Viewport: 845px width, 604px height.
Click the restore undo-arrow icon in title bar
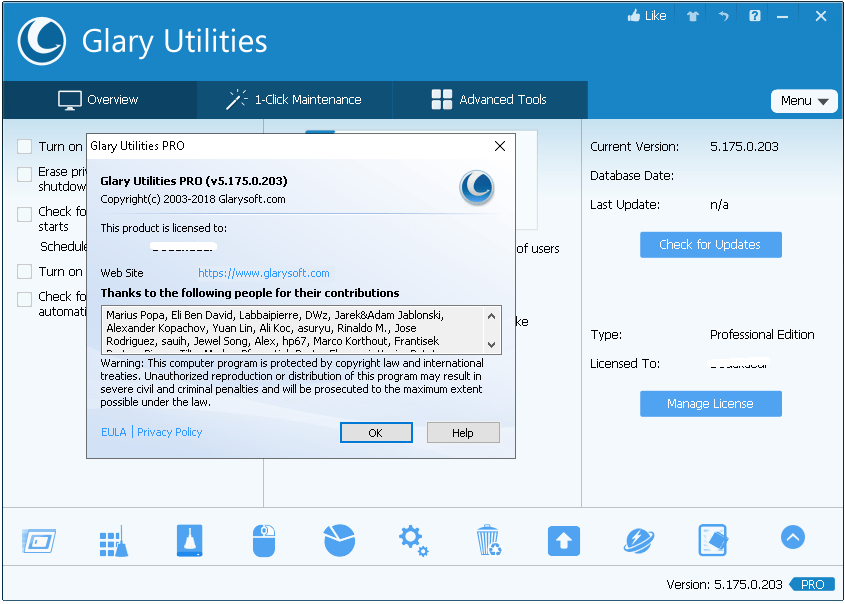(723, 16)
